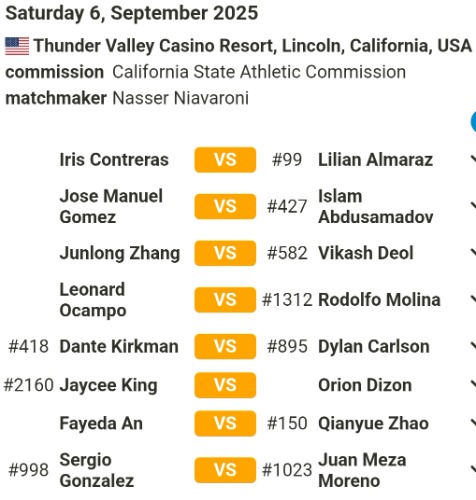Click the USA flag icon
This screenshot has height=500, width=476.
(17, 46)
